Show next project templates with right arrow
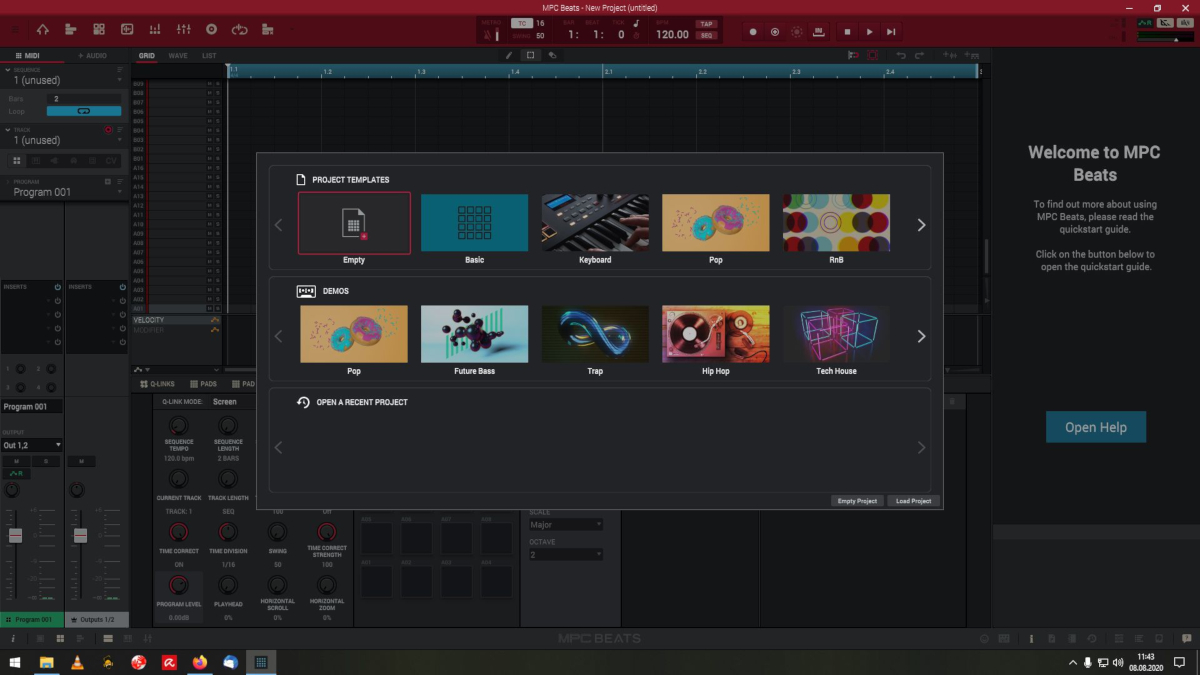This screenshot has width=1200, height=675. point(921,225)
